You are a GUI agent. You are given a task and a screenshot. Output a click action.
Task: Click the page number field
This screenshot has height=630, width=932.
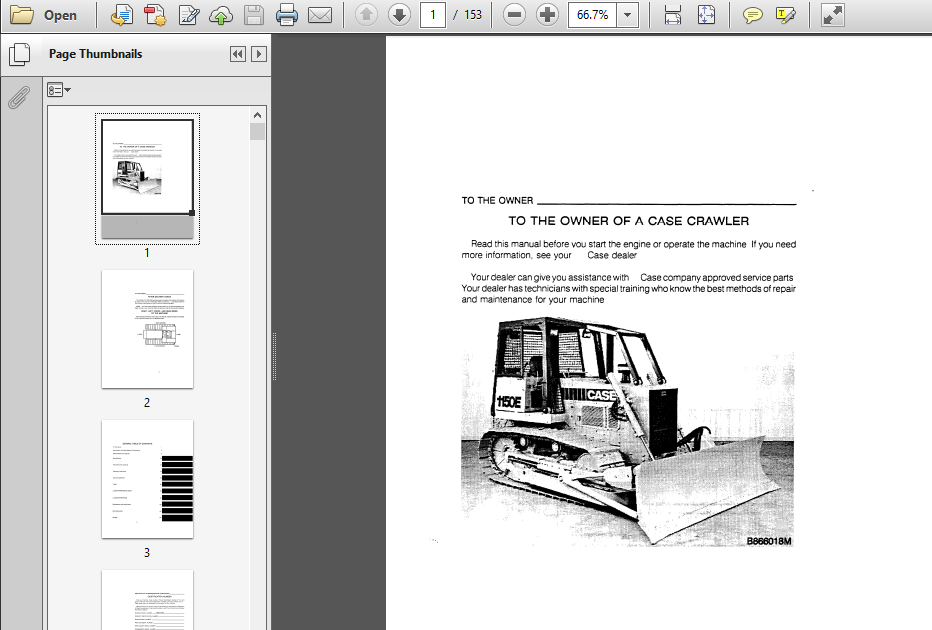[433, 15]
